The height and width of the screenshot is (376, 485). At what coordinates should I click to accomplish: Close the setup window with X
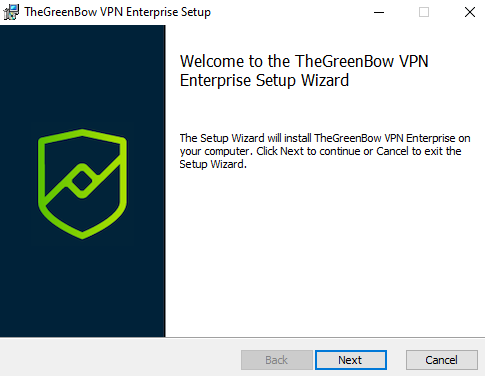click(470, 12)
